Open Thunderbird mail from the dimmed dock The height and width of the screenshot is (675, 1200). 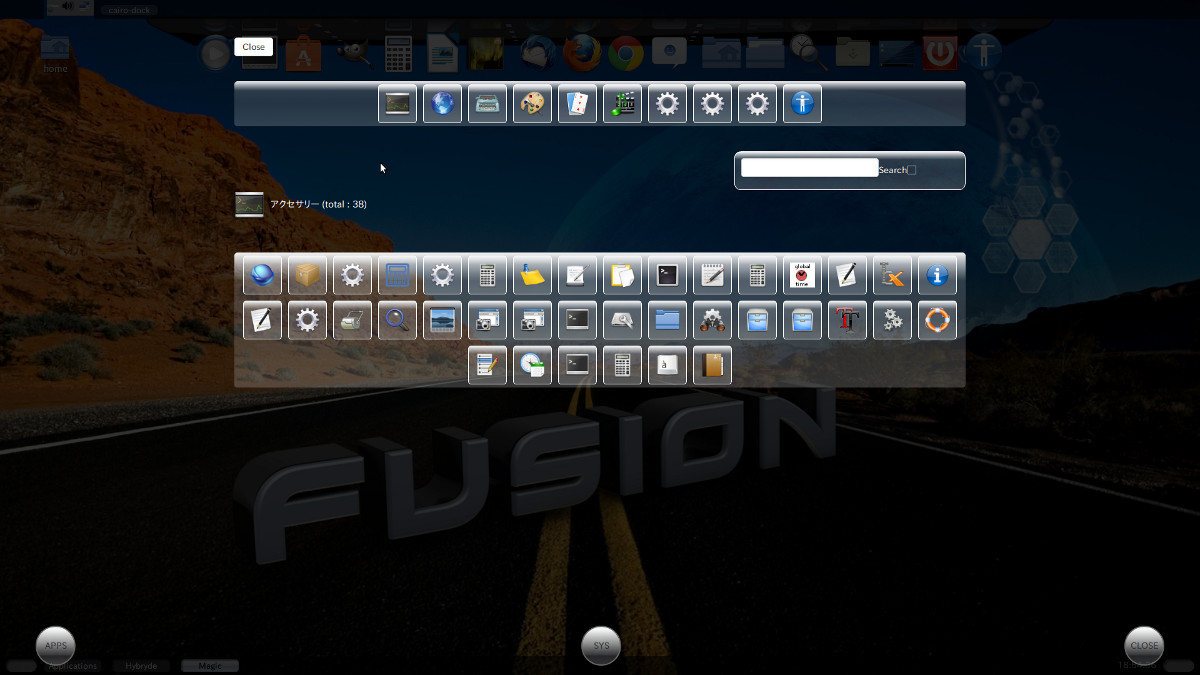tap(536, 52)
